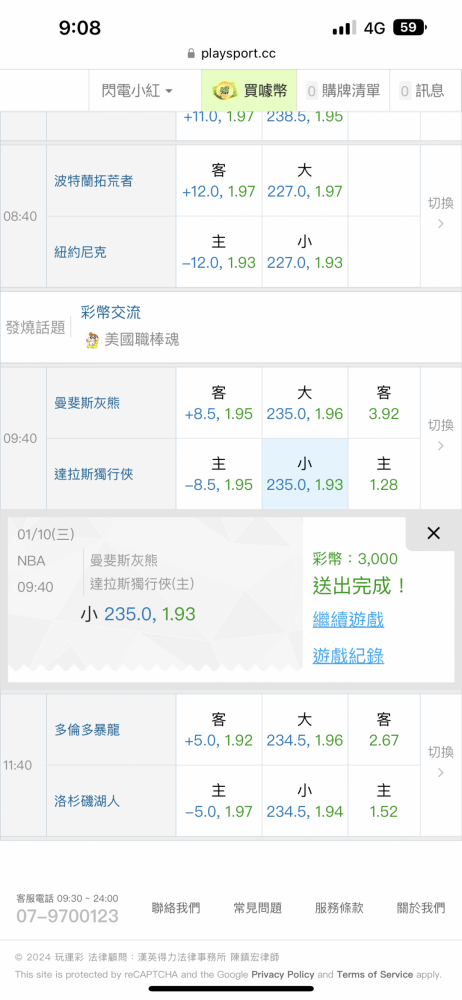This screenshot has width=462, height=1000.
Task: Open the 聯絡我們 footer link
Action: (x=175, y=908)
